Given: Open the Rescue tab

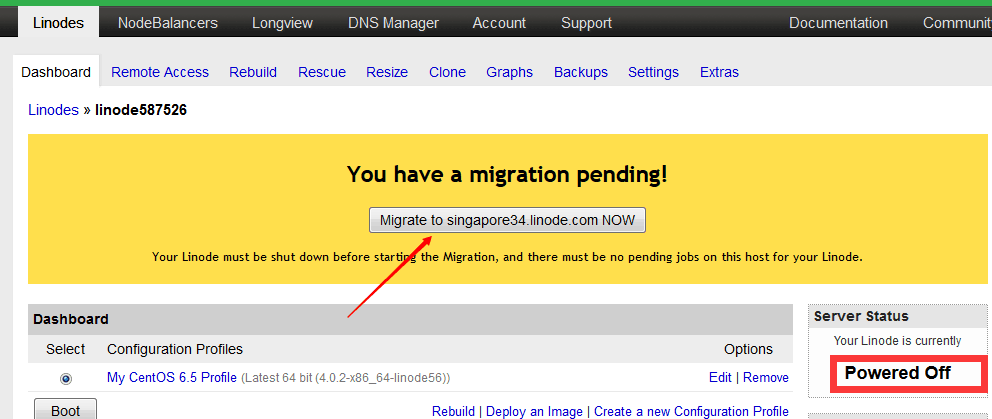Looking at the screenshot, I should tap(322, 72).
